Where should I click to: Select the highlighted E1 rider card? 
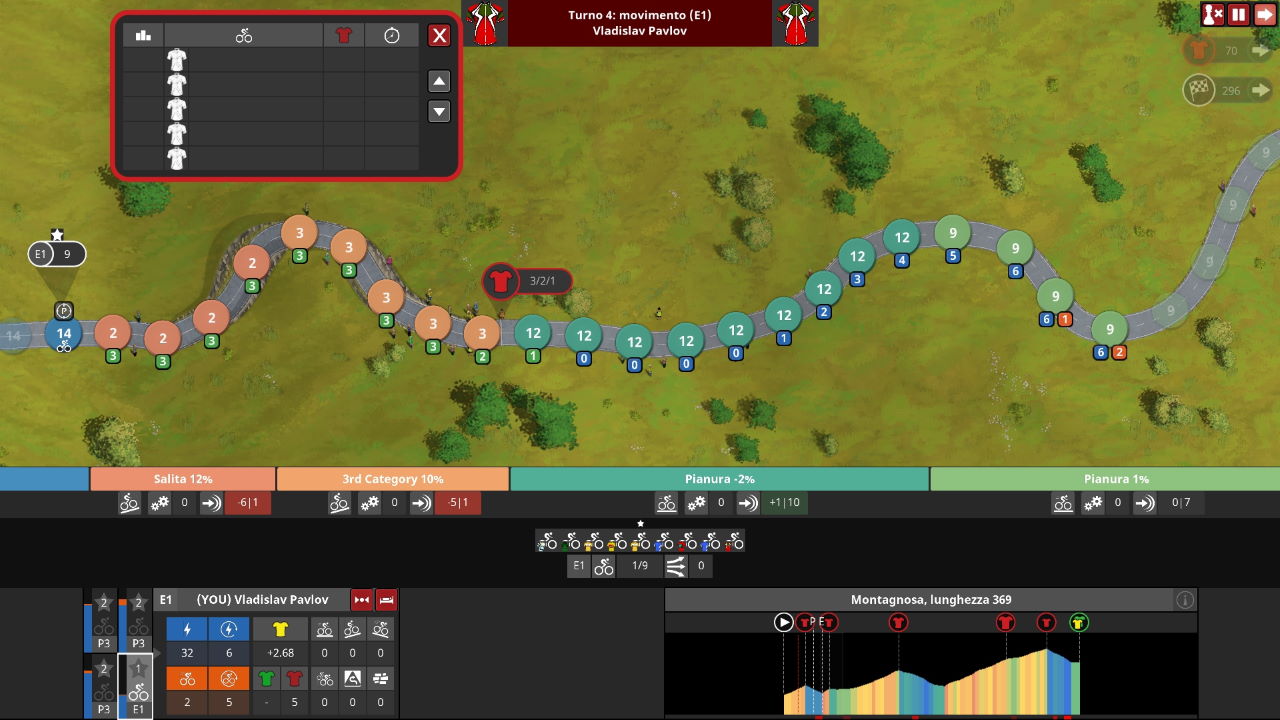138,685
